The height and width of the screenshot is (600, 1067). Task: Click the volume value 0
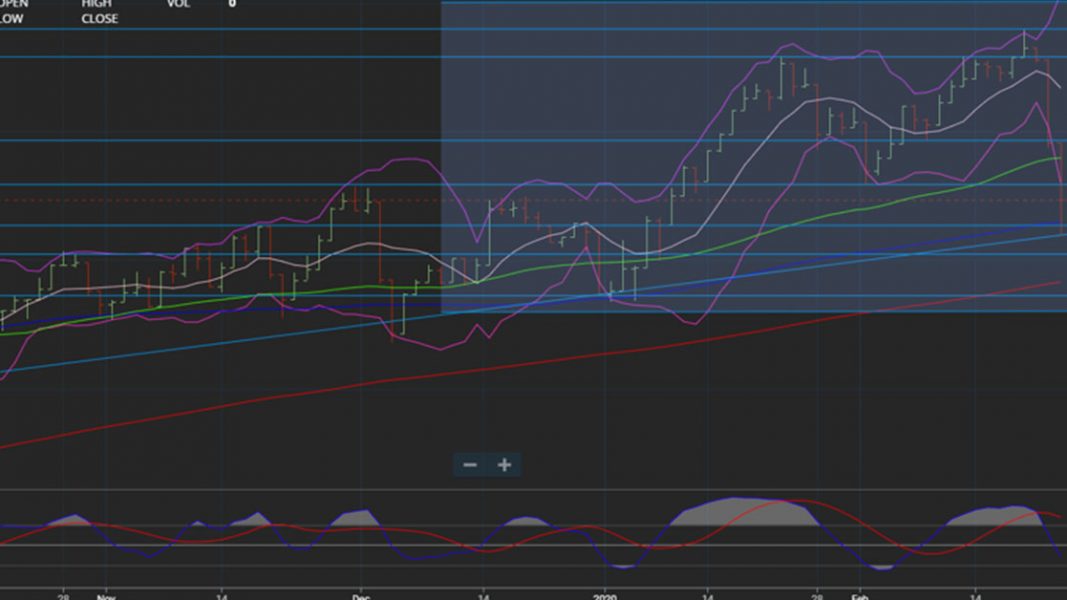pyautogui.click(x=232, y=4)
